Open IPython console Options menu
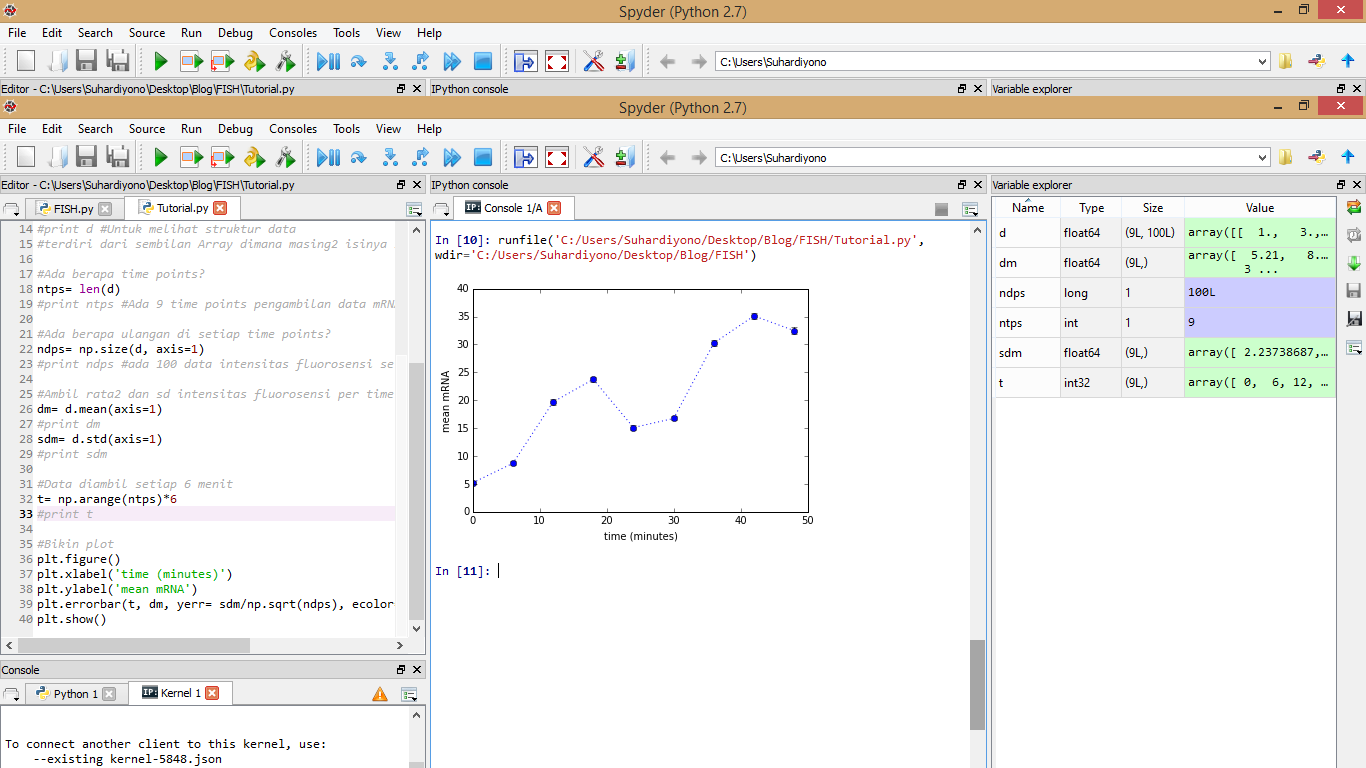Viewport: 1366px width, 768px height. (969, 209)
